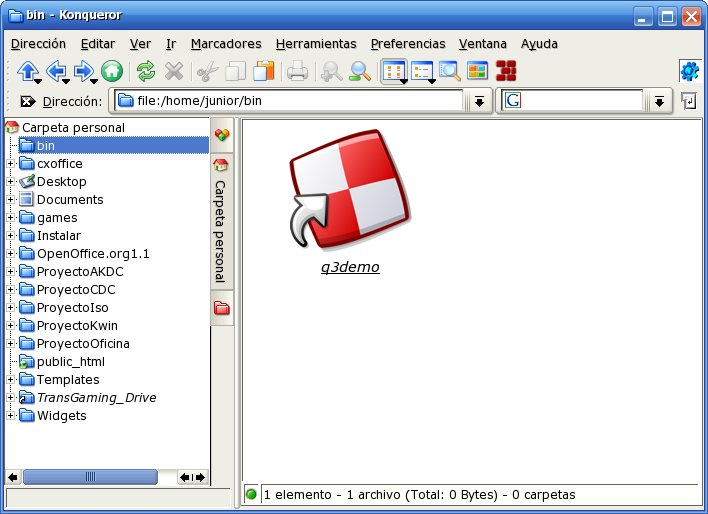
Task: Click the sidebar scrollbar left arrow
Action: 13,477
